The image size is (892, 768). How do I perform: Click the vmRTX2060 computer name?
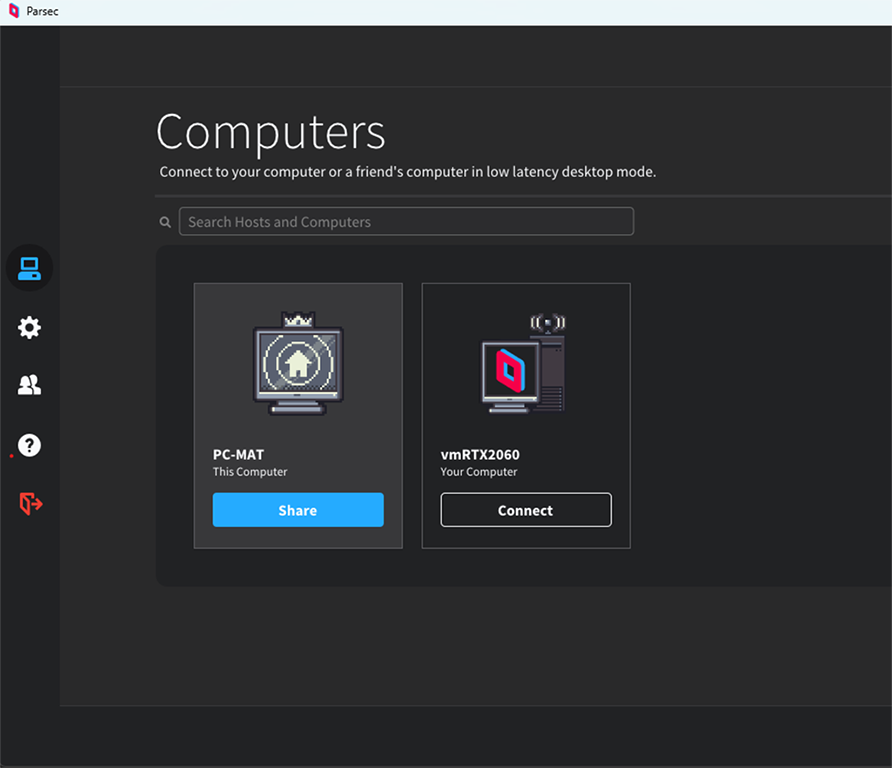tap(480, 454)
